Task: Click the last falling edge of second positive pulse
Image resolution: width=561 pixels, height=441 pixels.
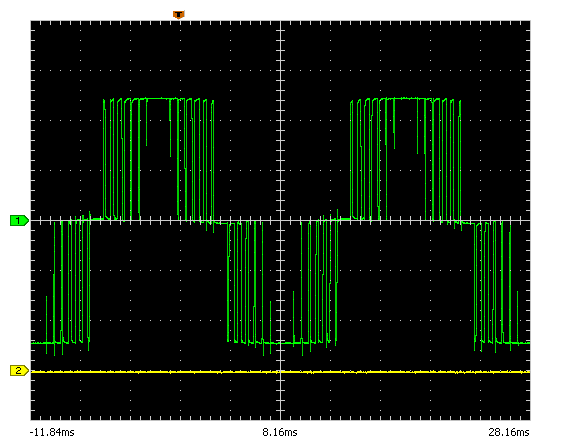Action: tap(460, 159)
